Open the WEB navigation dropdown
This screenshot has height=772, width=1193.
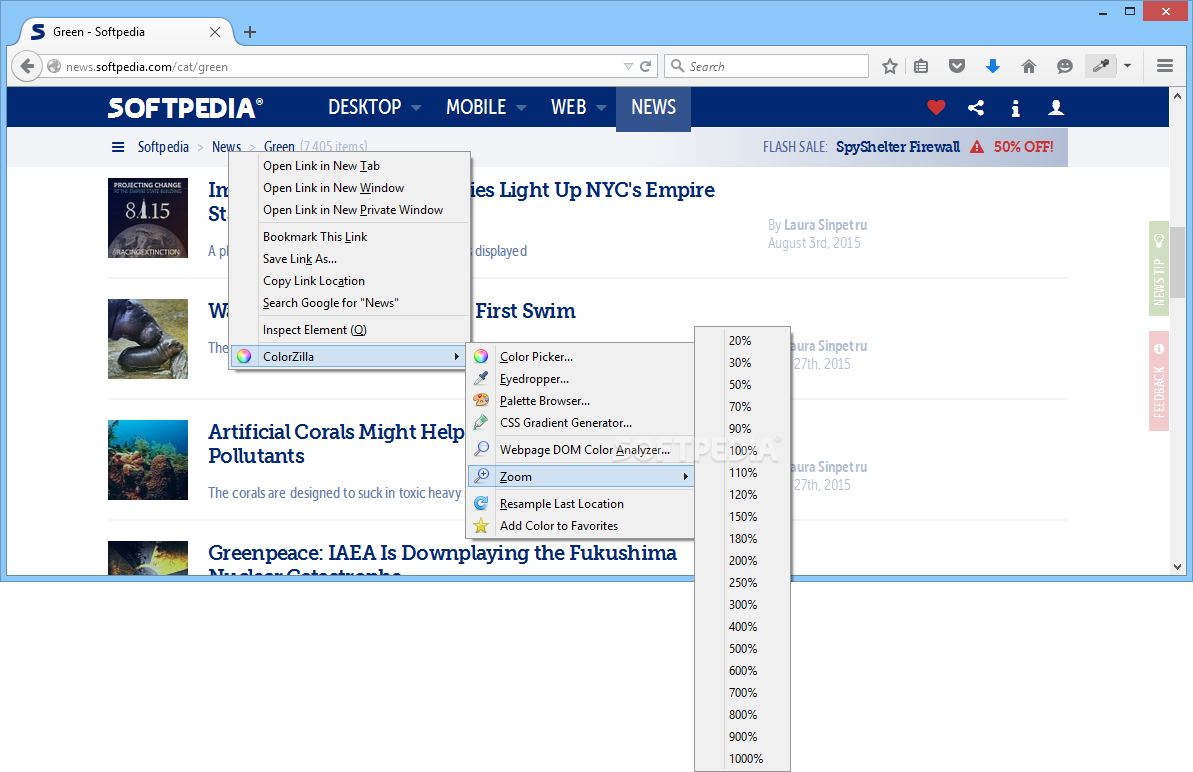point(578,107)
